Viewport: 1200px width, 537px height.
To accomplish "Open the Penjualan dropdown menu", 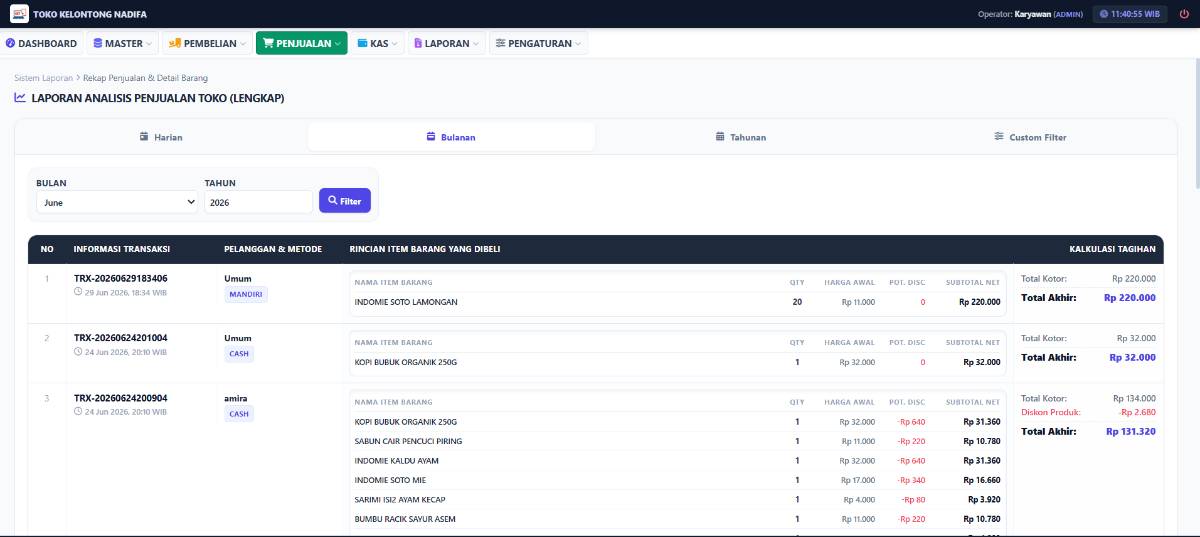I will (301, 43).
